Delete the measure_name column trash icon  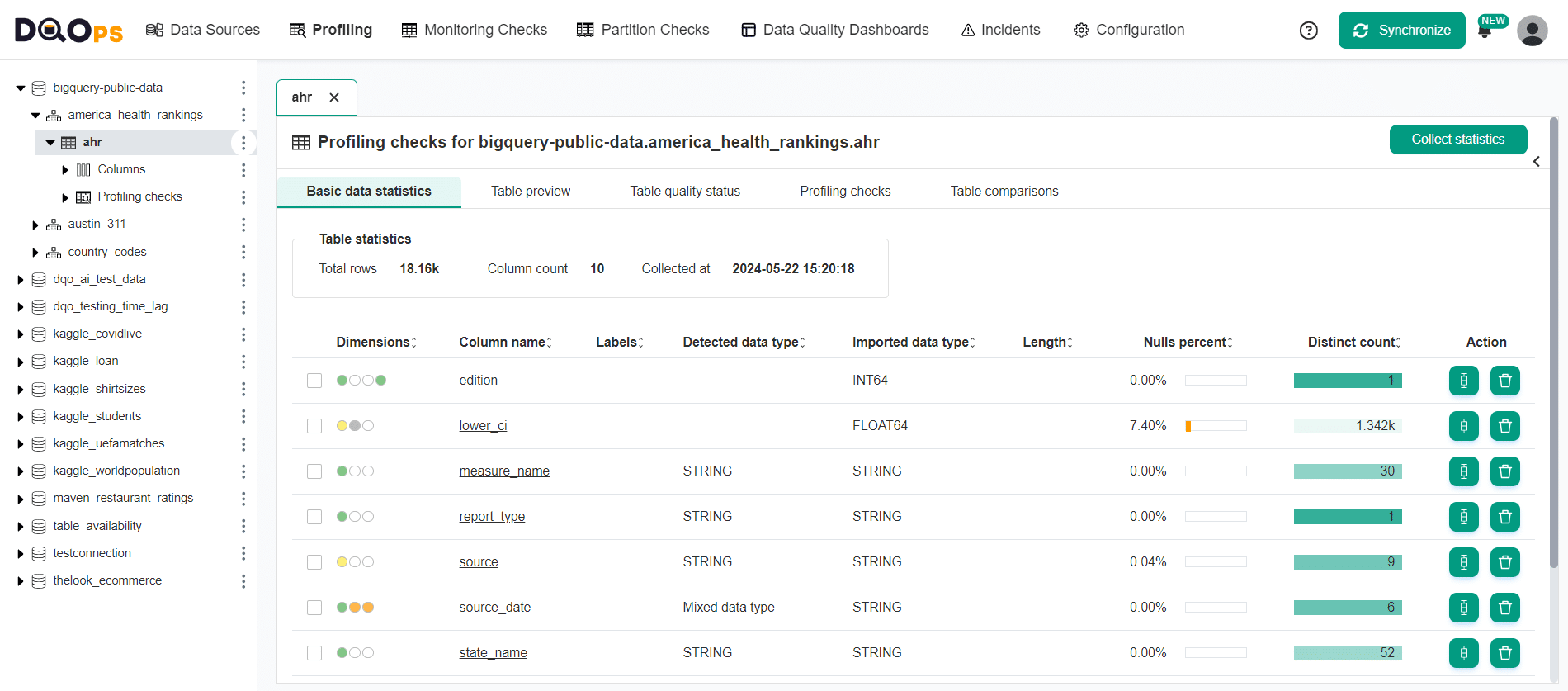coord(1505,471)
